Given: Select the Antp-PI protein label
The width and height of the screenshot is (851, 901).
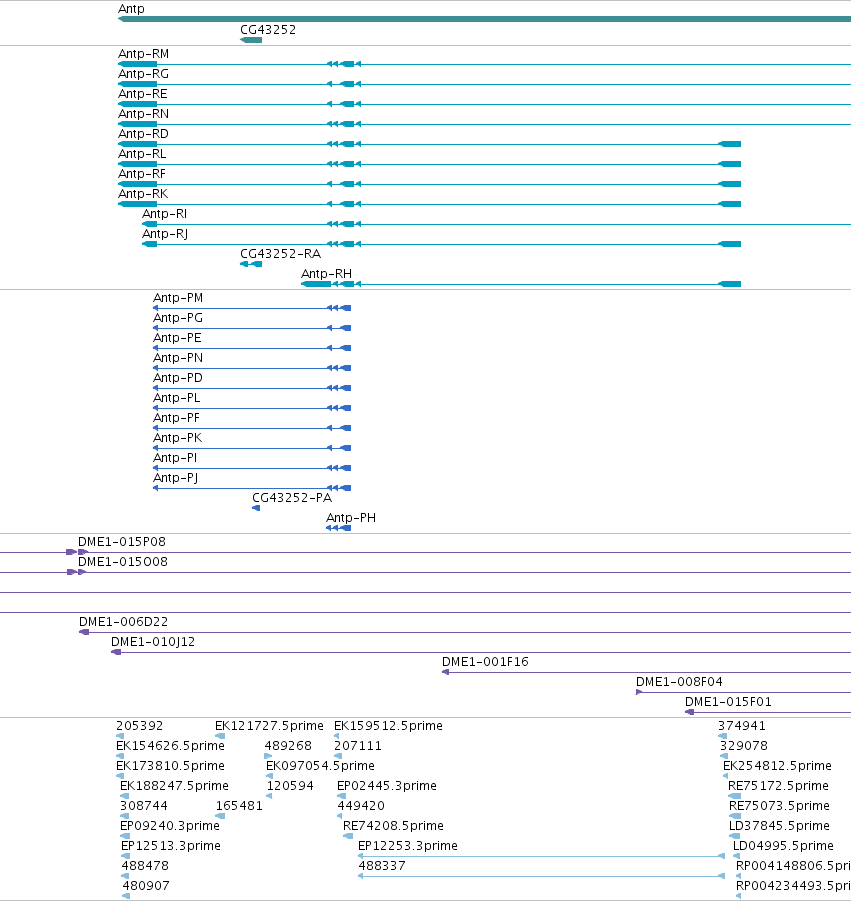Looking at the screenshot, I should click(175, 458).
